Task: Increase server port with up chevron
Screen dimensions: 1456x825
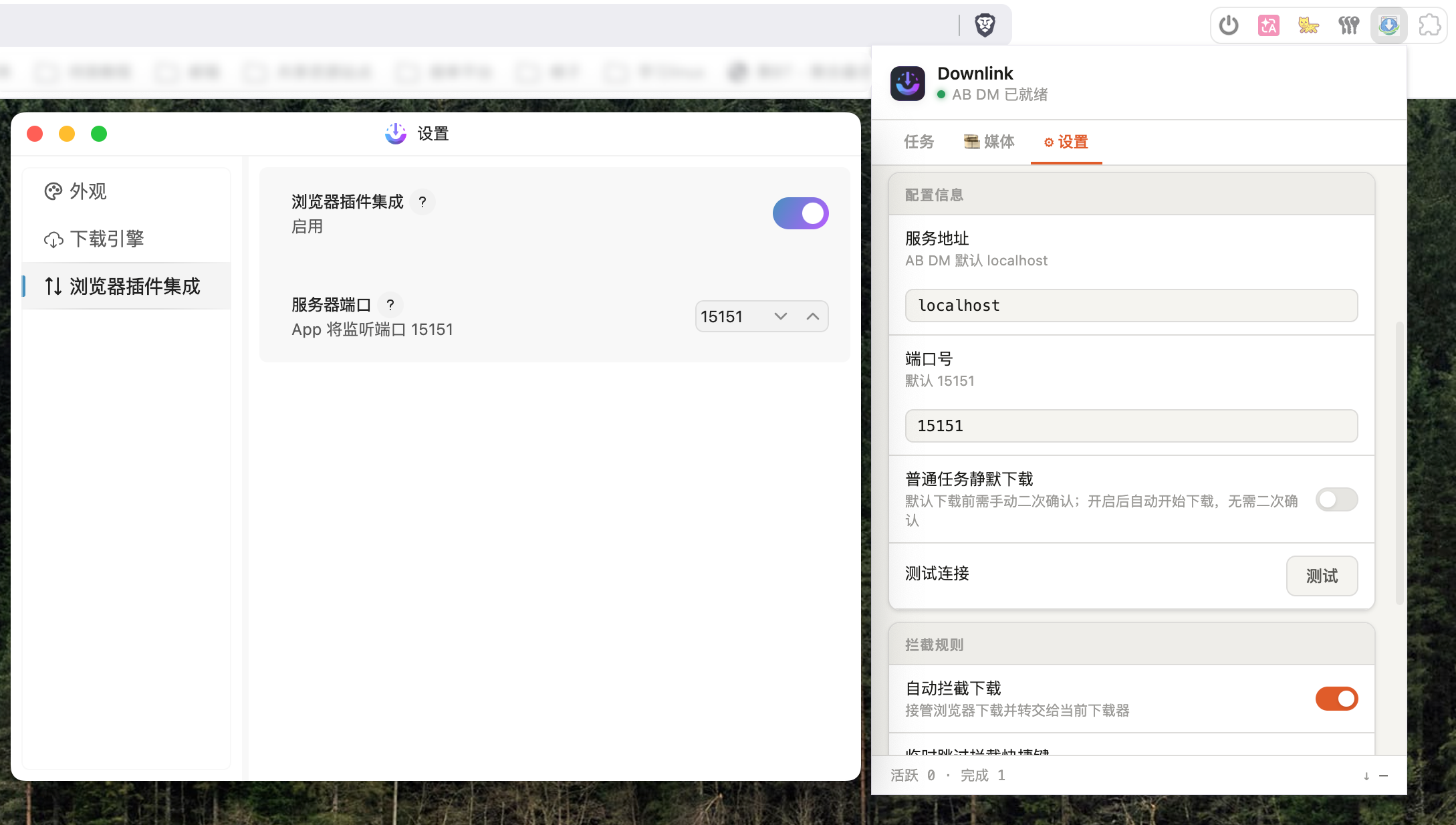Action: click(x=813, y=316)
